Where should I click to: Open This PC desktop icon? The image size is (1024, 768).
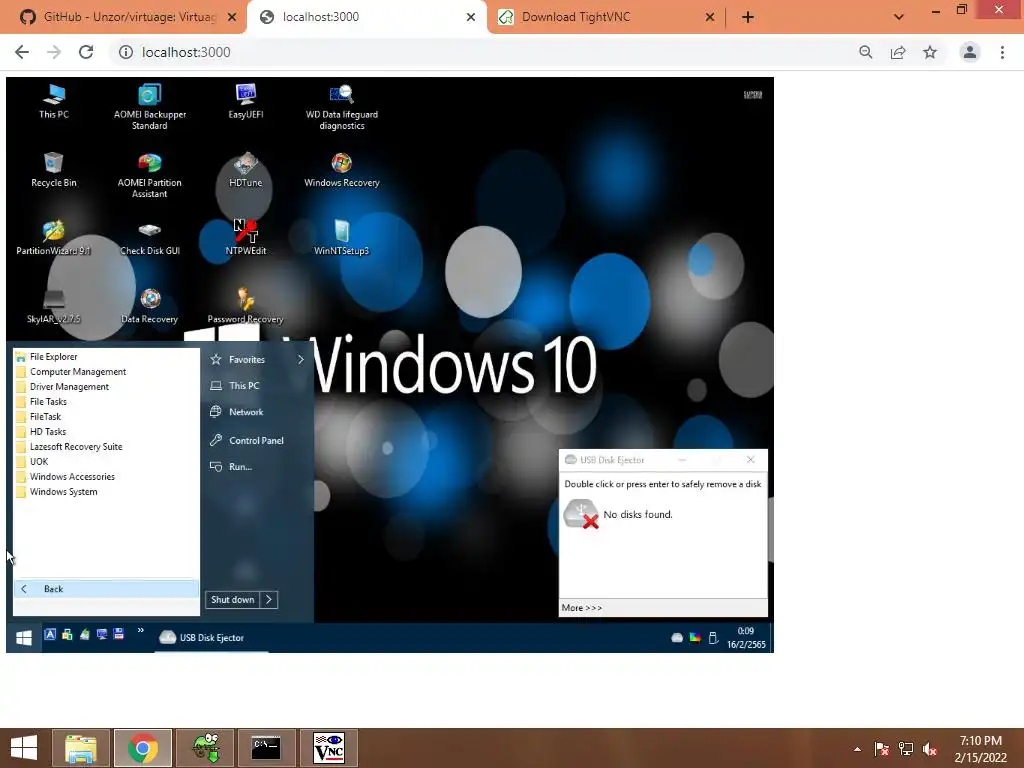pyautogui.click(x=54, y=101)
